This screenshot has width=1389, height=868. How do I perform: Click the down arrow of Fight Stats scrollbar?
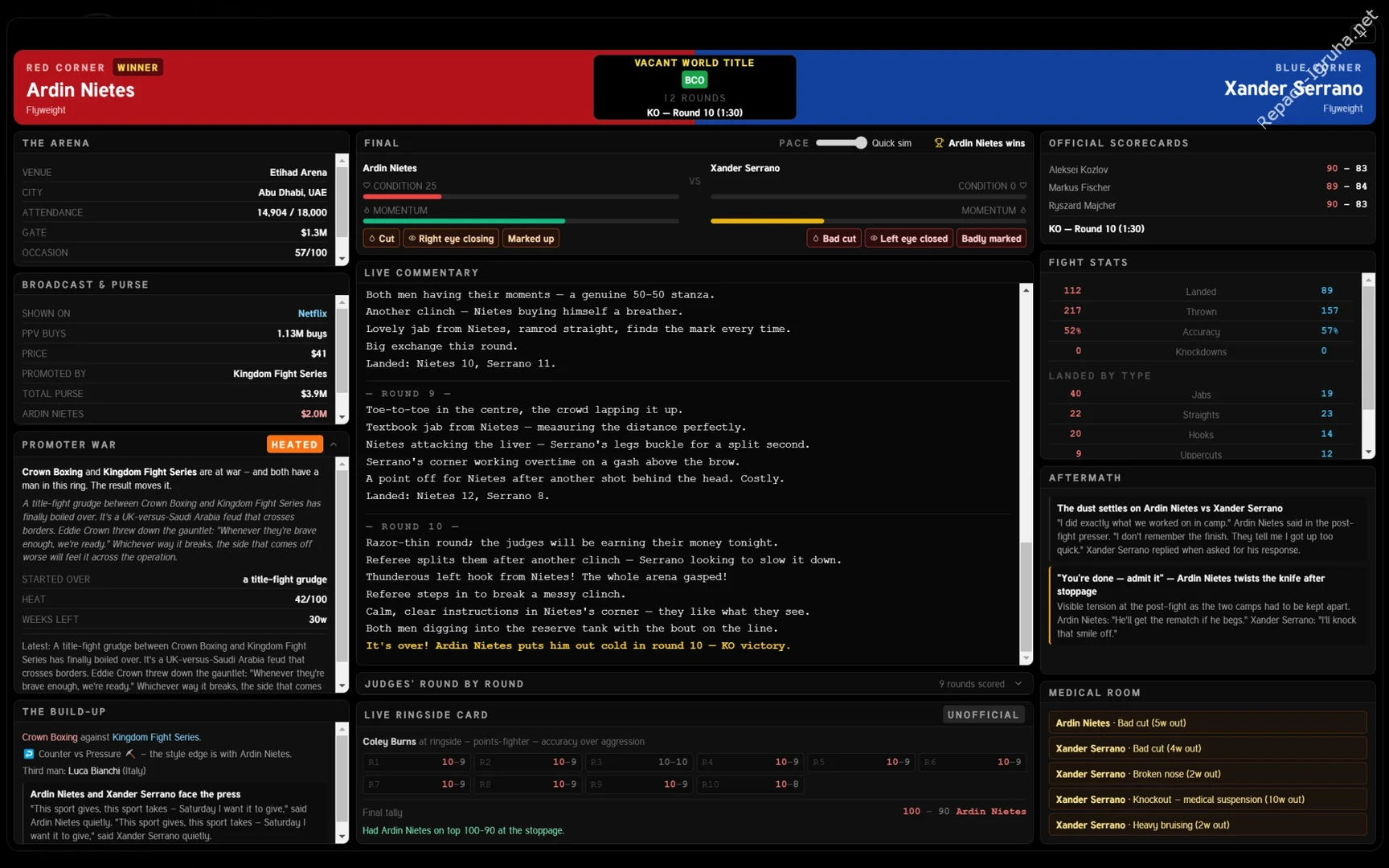1368,452
